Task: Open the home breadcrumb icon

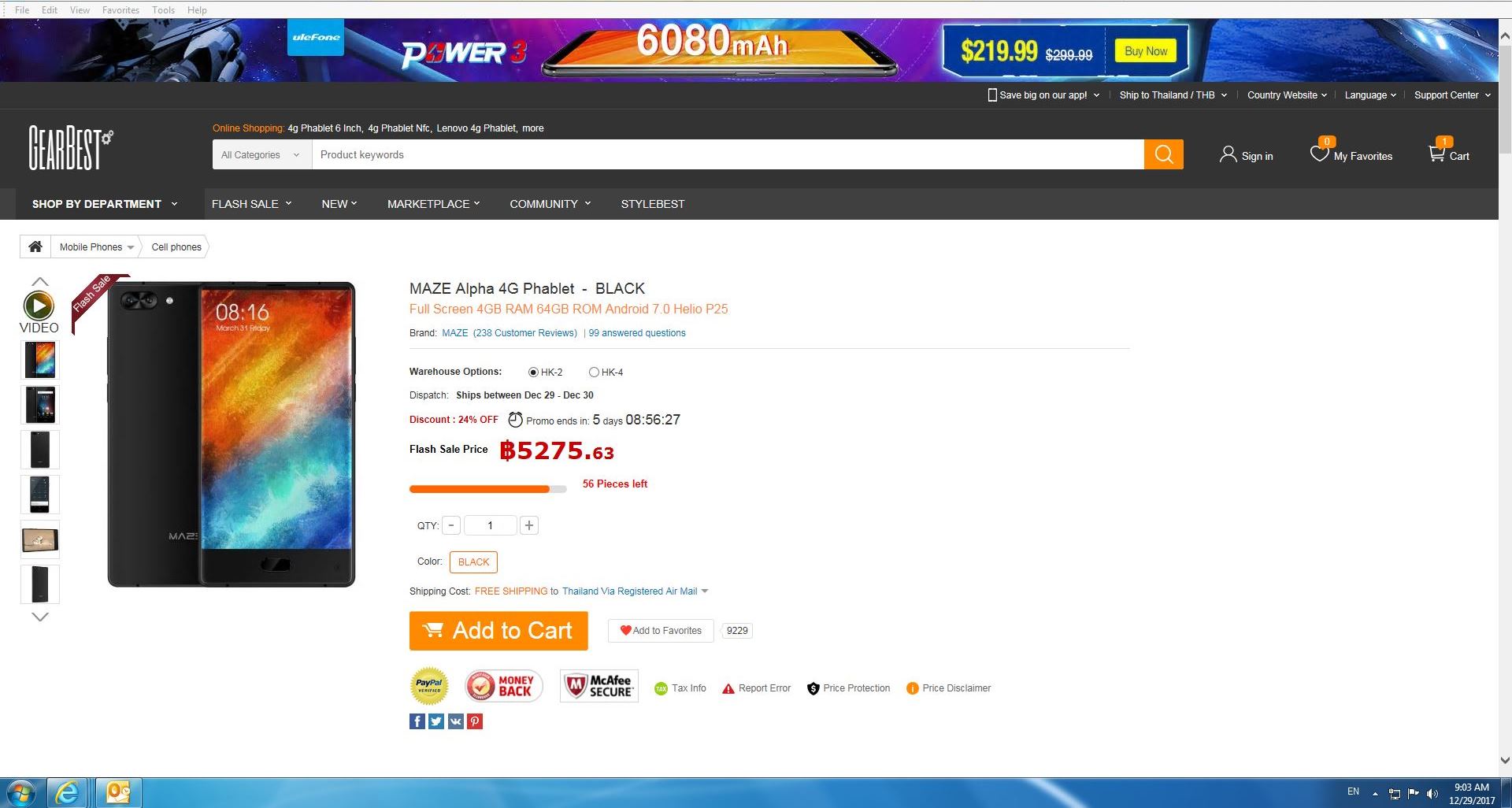Action: point(35,246)
